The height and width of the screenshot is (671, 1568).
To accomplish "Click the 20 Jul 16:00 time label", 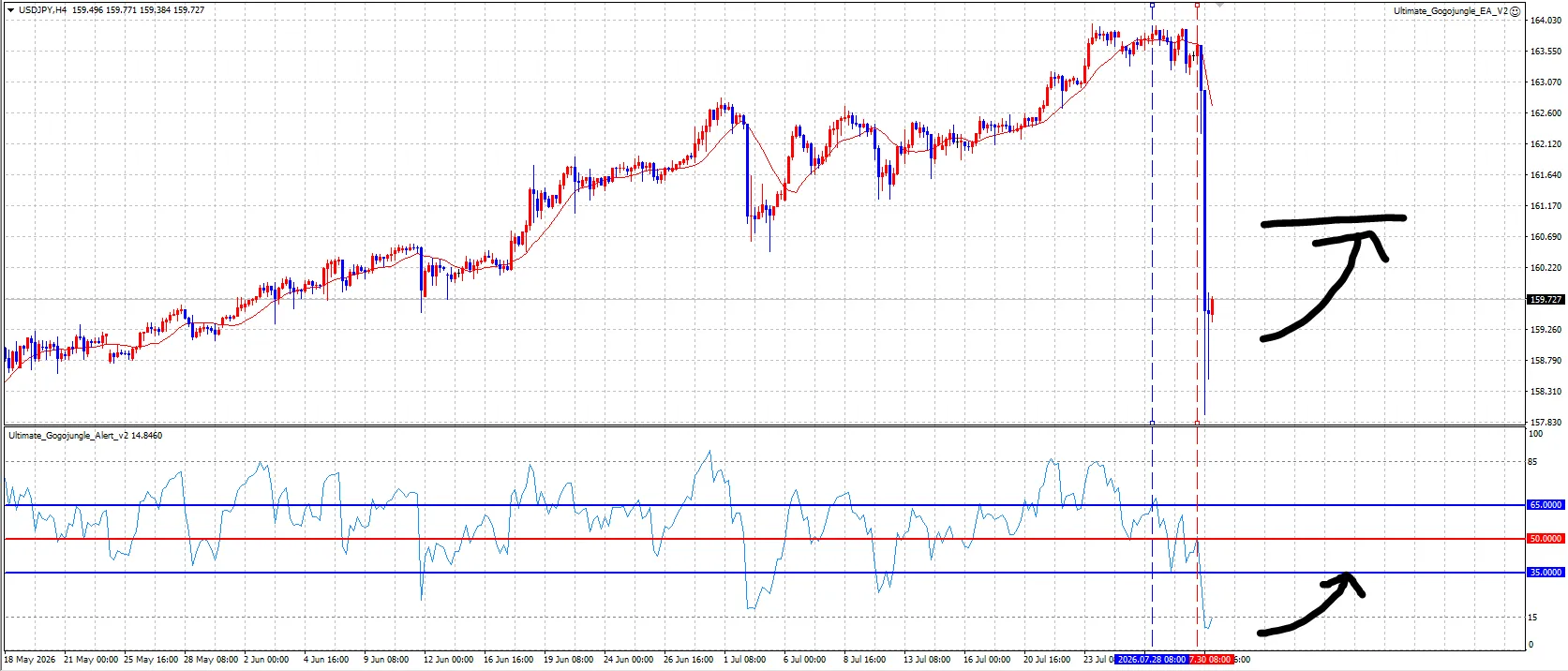I will pyautogui.click(x=1047, y=660).
